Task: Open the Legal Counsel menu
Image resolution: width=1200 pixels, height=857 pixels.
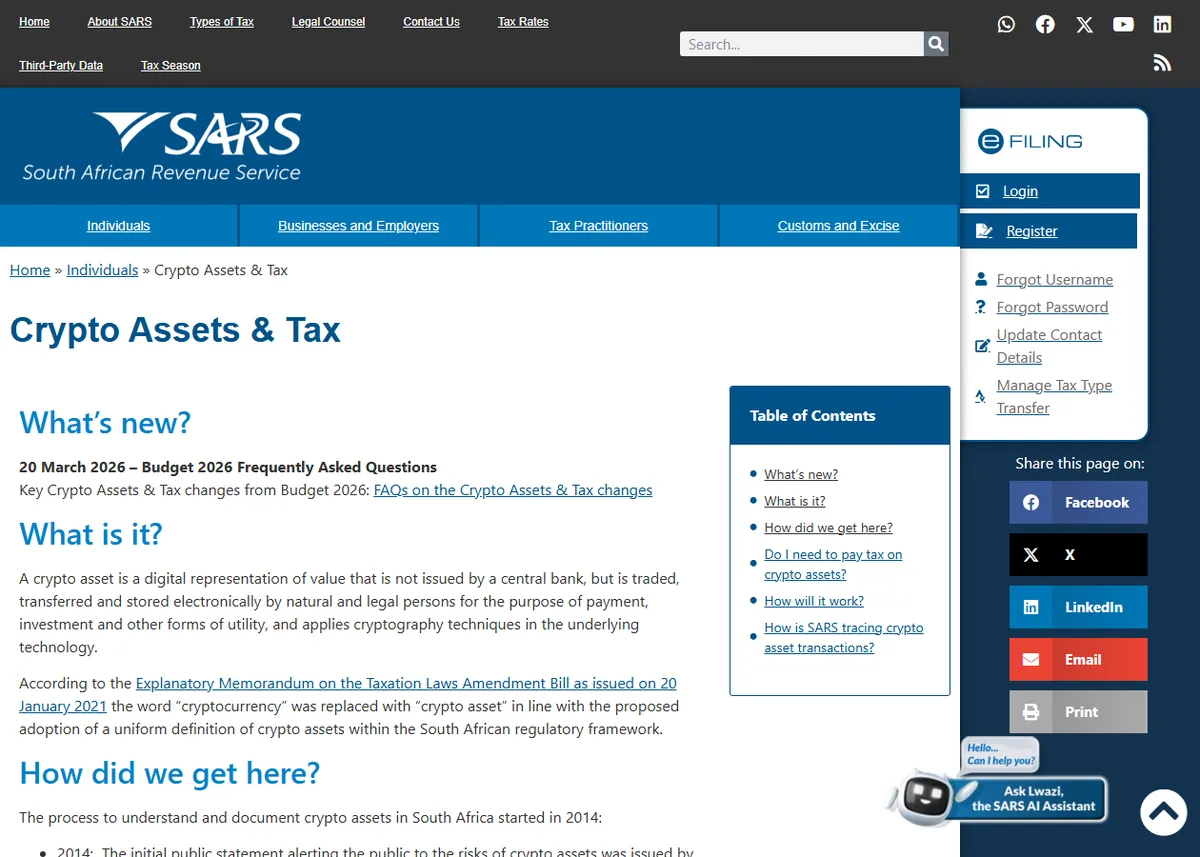Action: point(329,22)
